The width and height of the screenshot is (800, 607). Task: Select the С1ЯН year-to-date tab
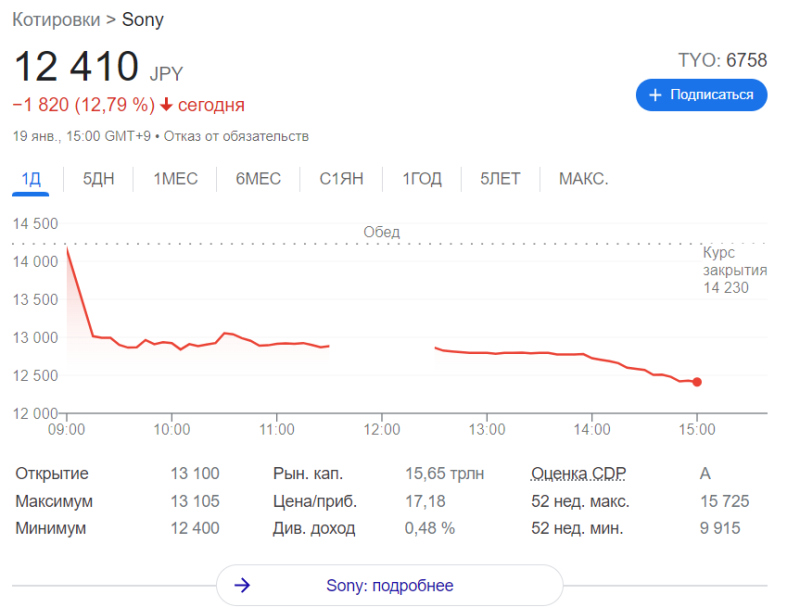click(x=341, y=179)
